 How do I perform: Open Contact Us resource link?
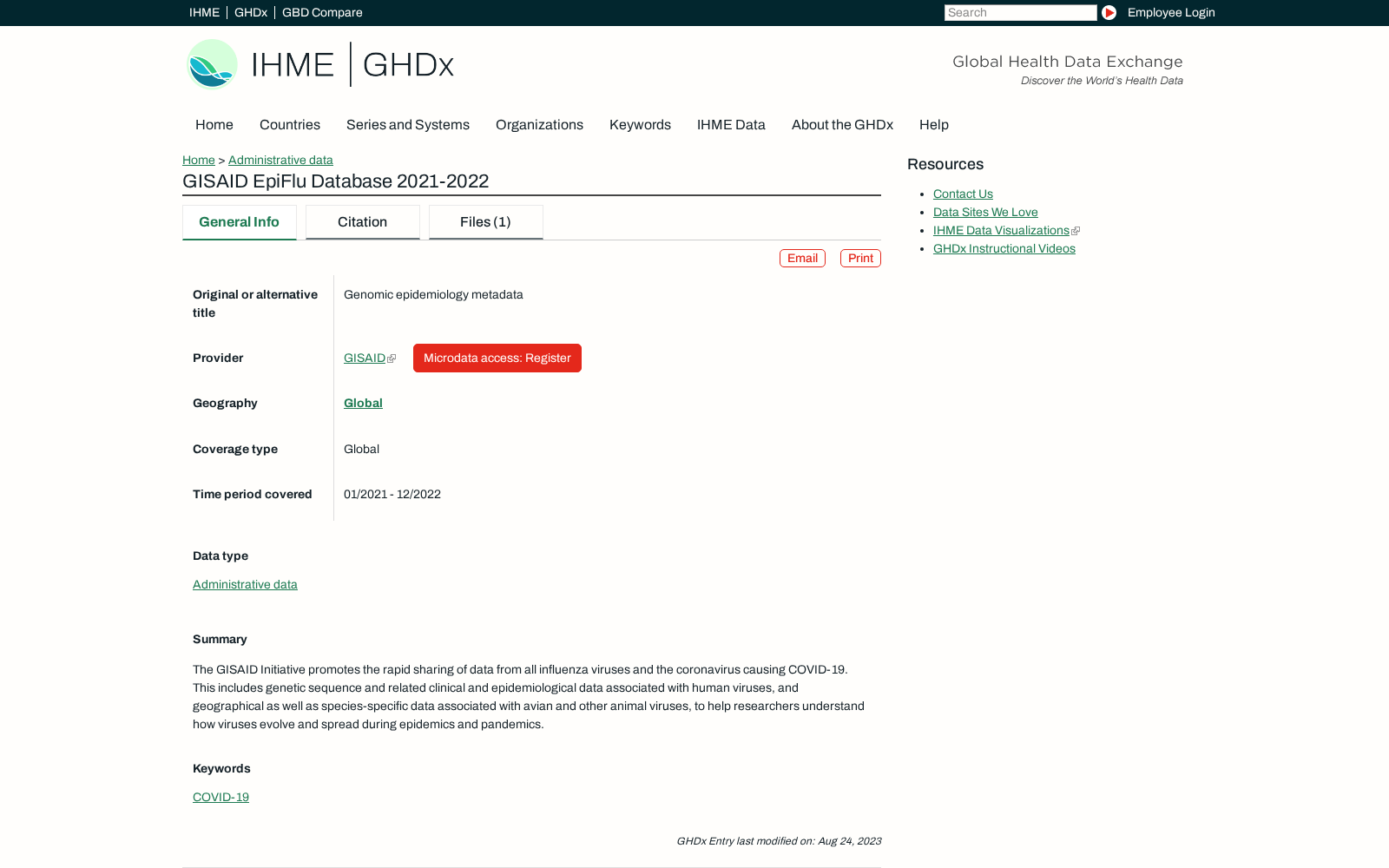tap(963, 194)
